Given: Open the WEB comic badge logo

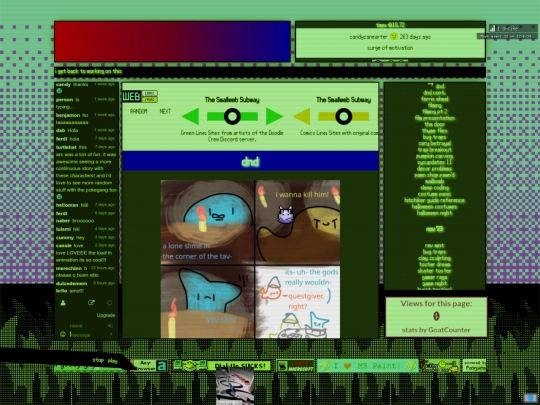Looking at the screenshot, I should click(x=140, y=96).
